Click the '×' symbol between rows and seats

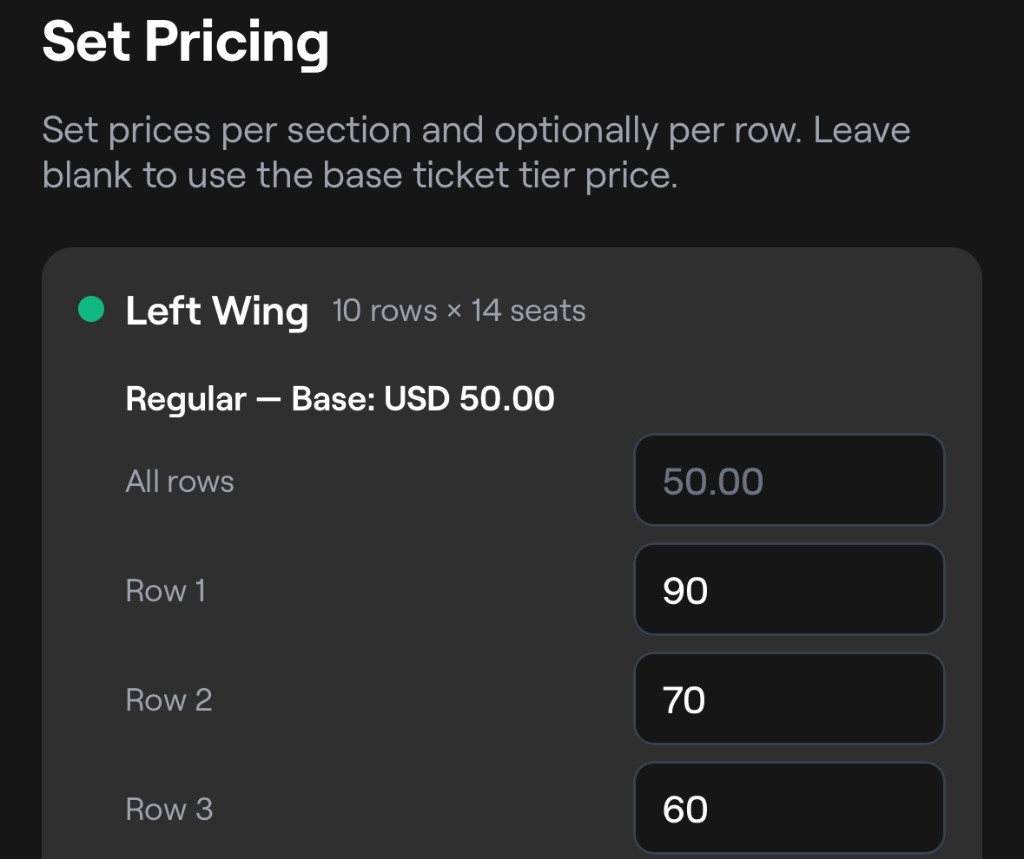click(x=454, y=311)
